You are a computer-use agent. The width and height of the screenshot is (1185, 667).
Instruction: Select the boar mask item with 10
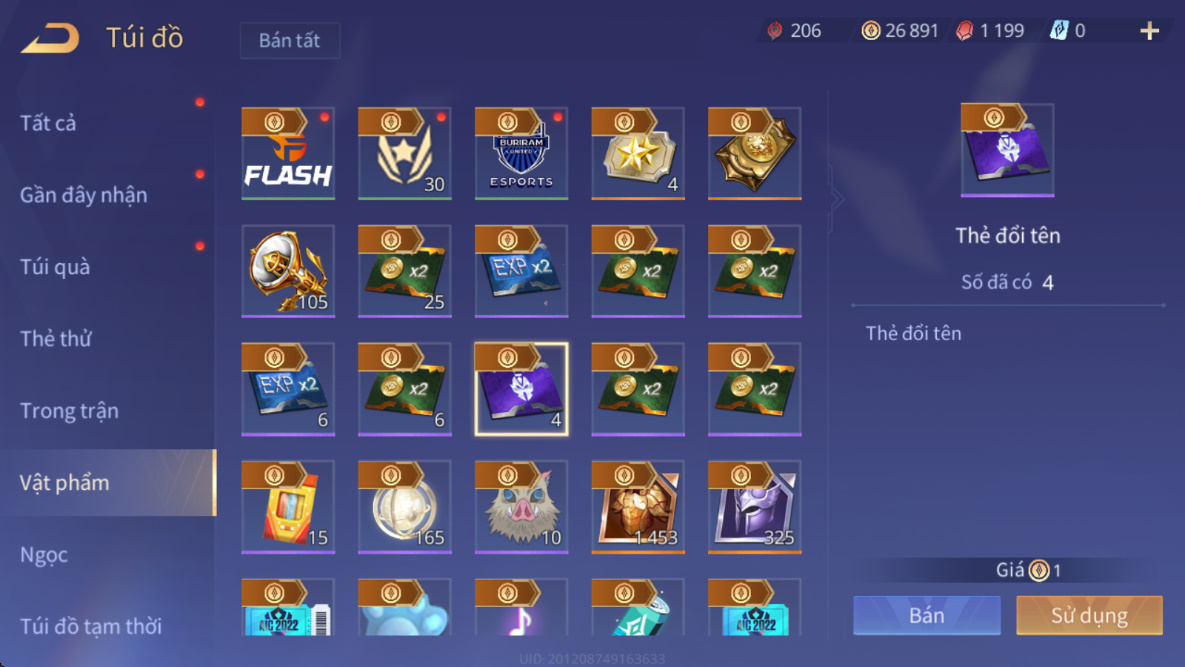click(521, 507)
